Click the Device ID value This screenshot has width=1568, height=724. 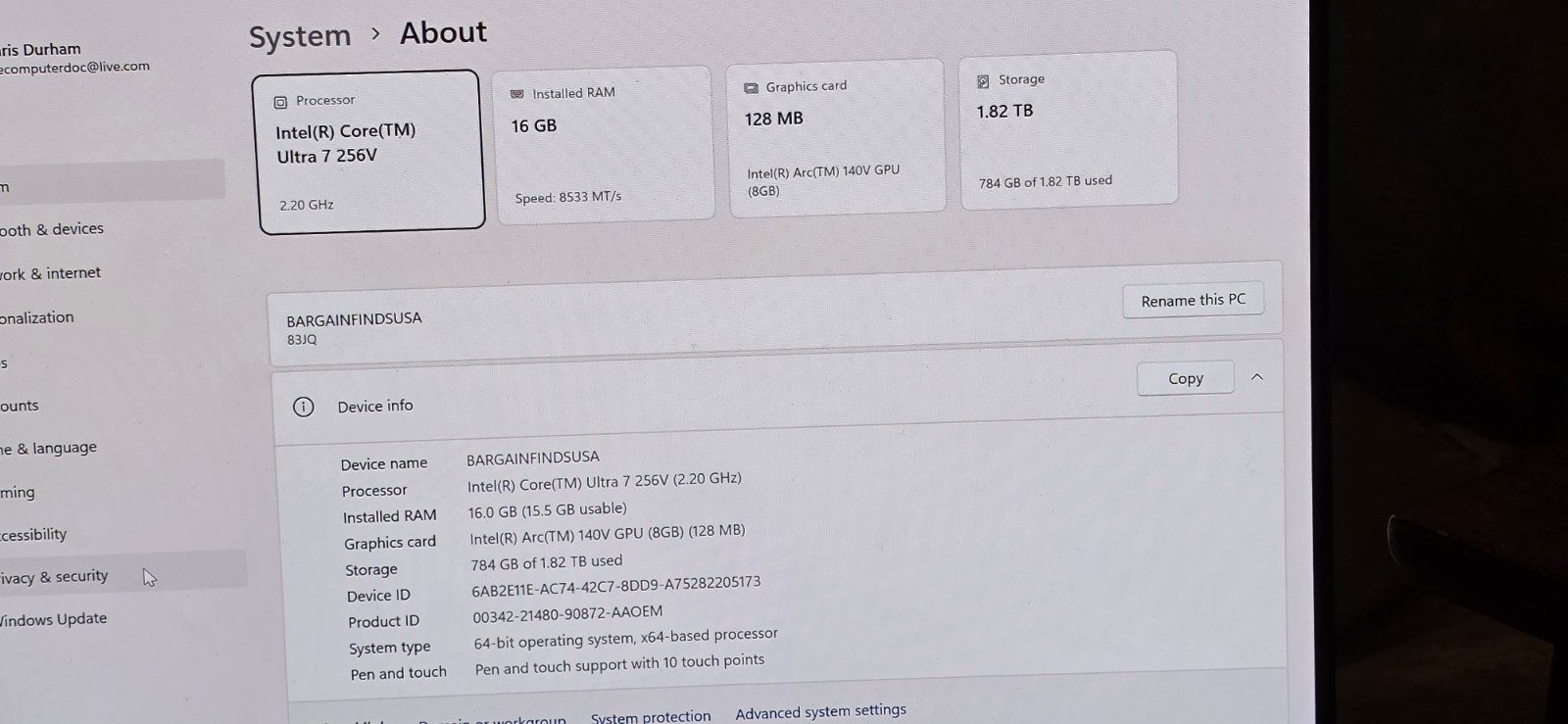pyautogui.click(x=615, y=586)
